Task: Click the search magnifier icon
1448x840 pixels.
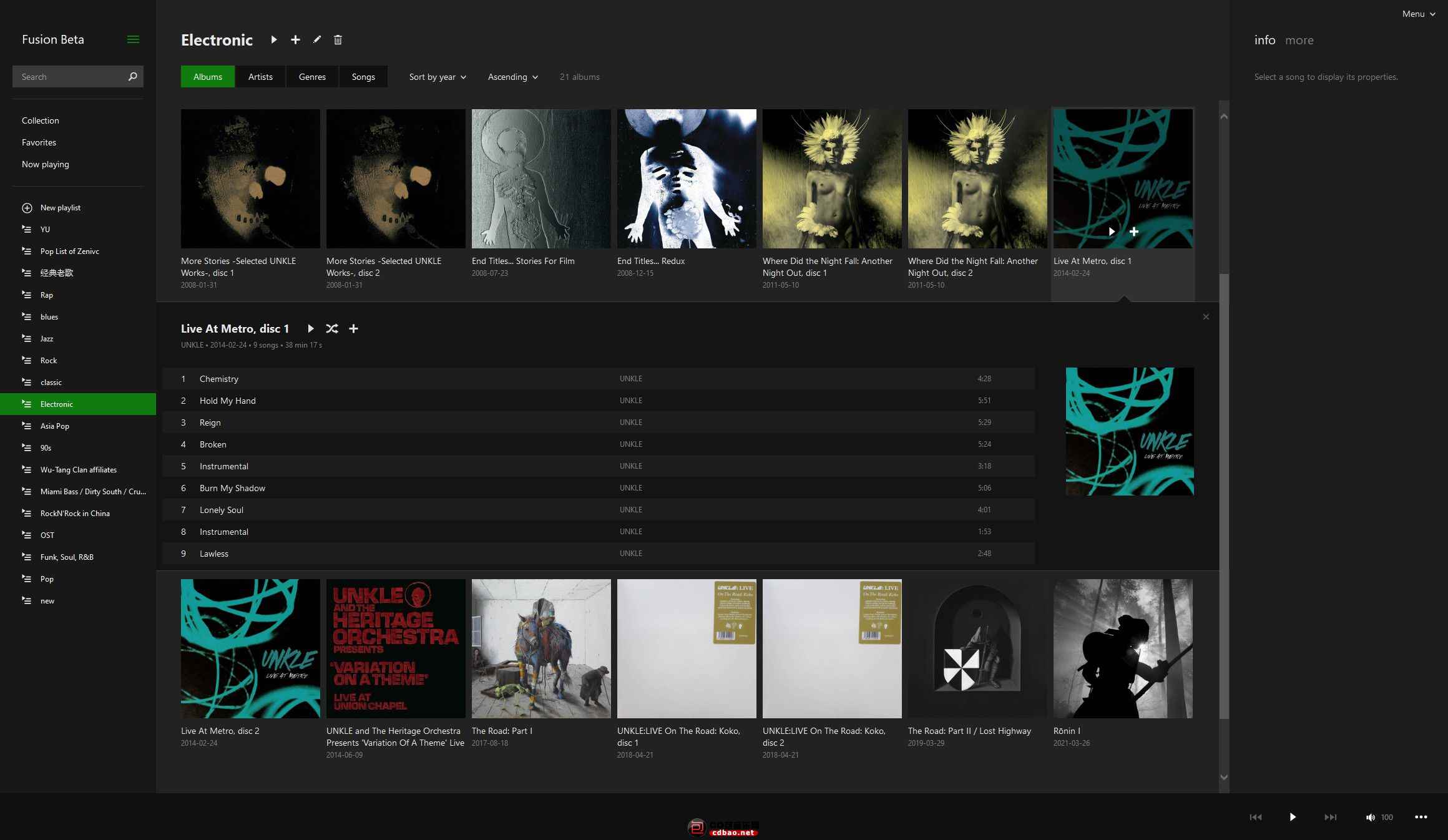Action: coord(132,76)
